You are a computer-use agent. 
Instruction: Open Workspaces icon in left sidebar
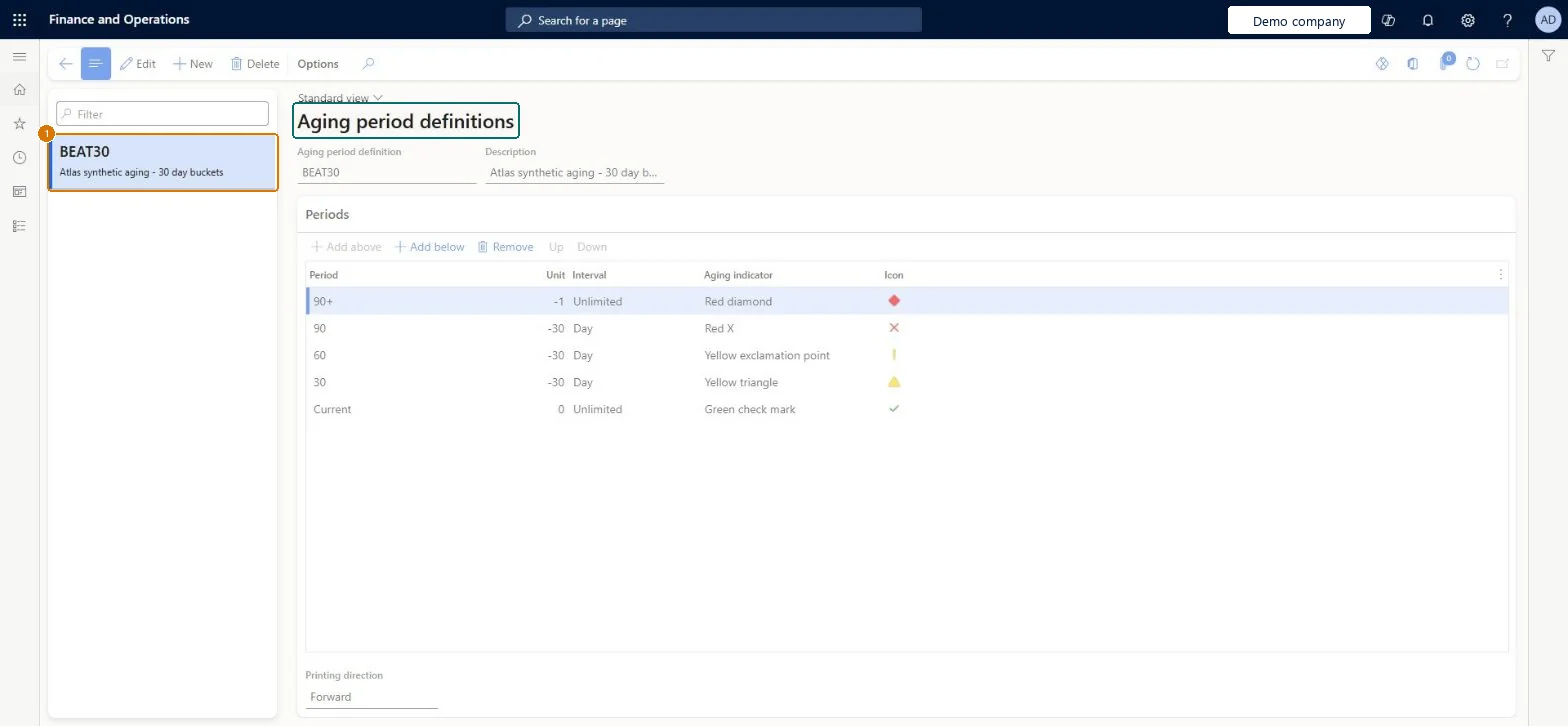coord(19,192)
